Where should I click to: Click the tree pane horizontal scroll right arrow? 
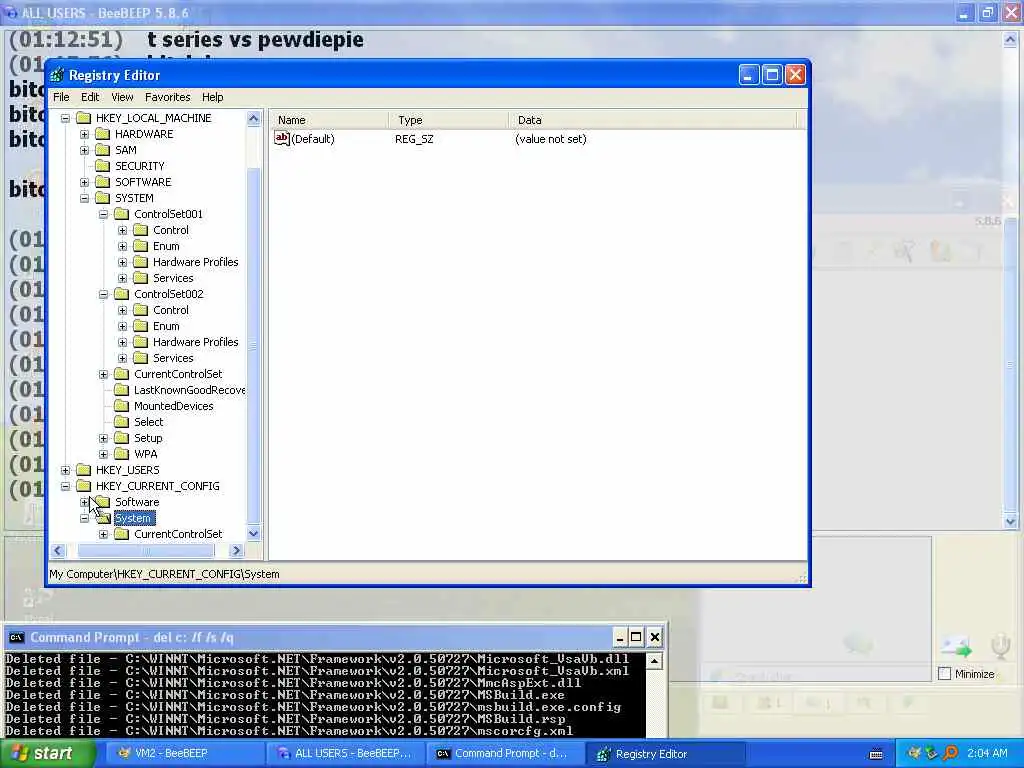(x=237, y=551)
